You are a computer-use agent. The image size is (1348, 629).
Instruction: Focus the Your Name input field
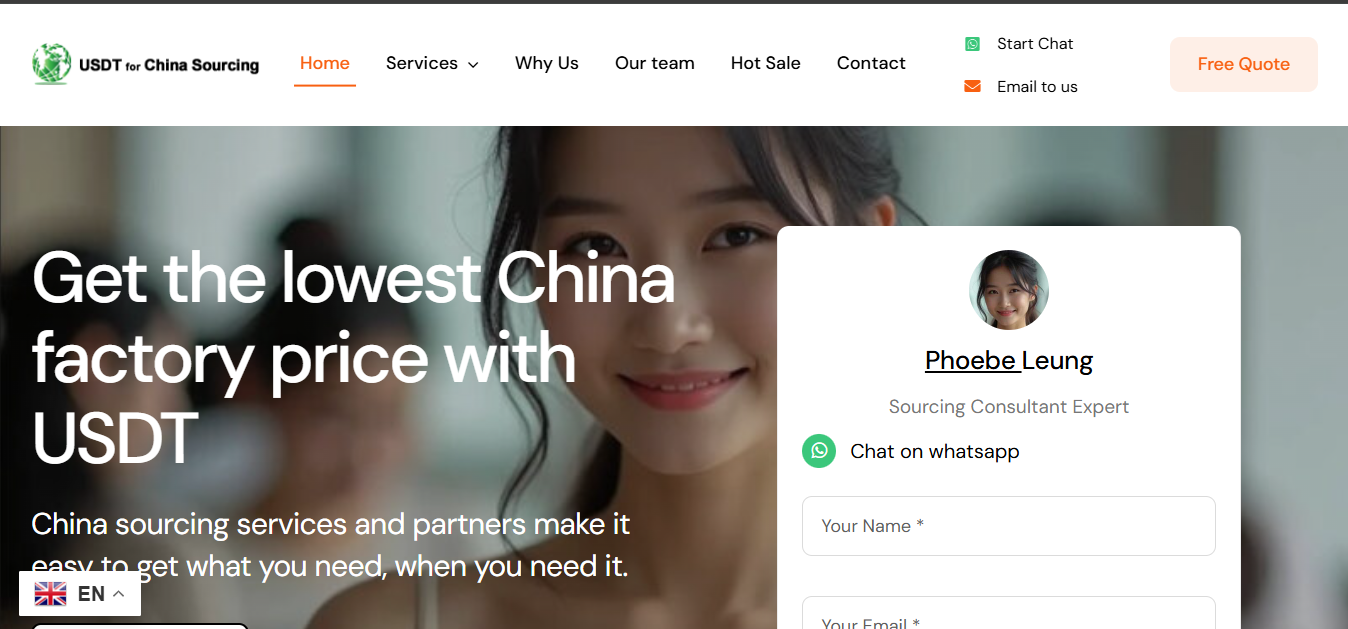click(x=1009, y=526)
